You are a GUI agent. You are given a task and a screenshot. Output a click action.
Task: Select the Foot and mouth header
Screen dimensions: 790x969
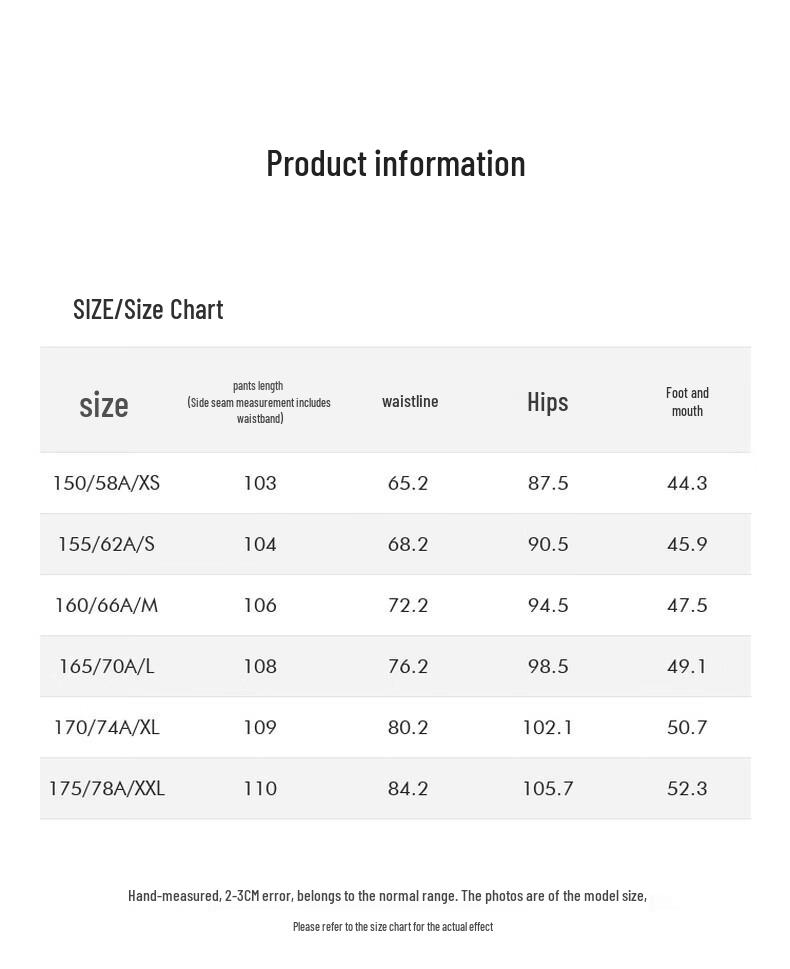coord(687,402)
